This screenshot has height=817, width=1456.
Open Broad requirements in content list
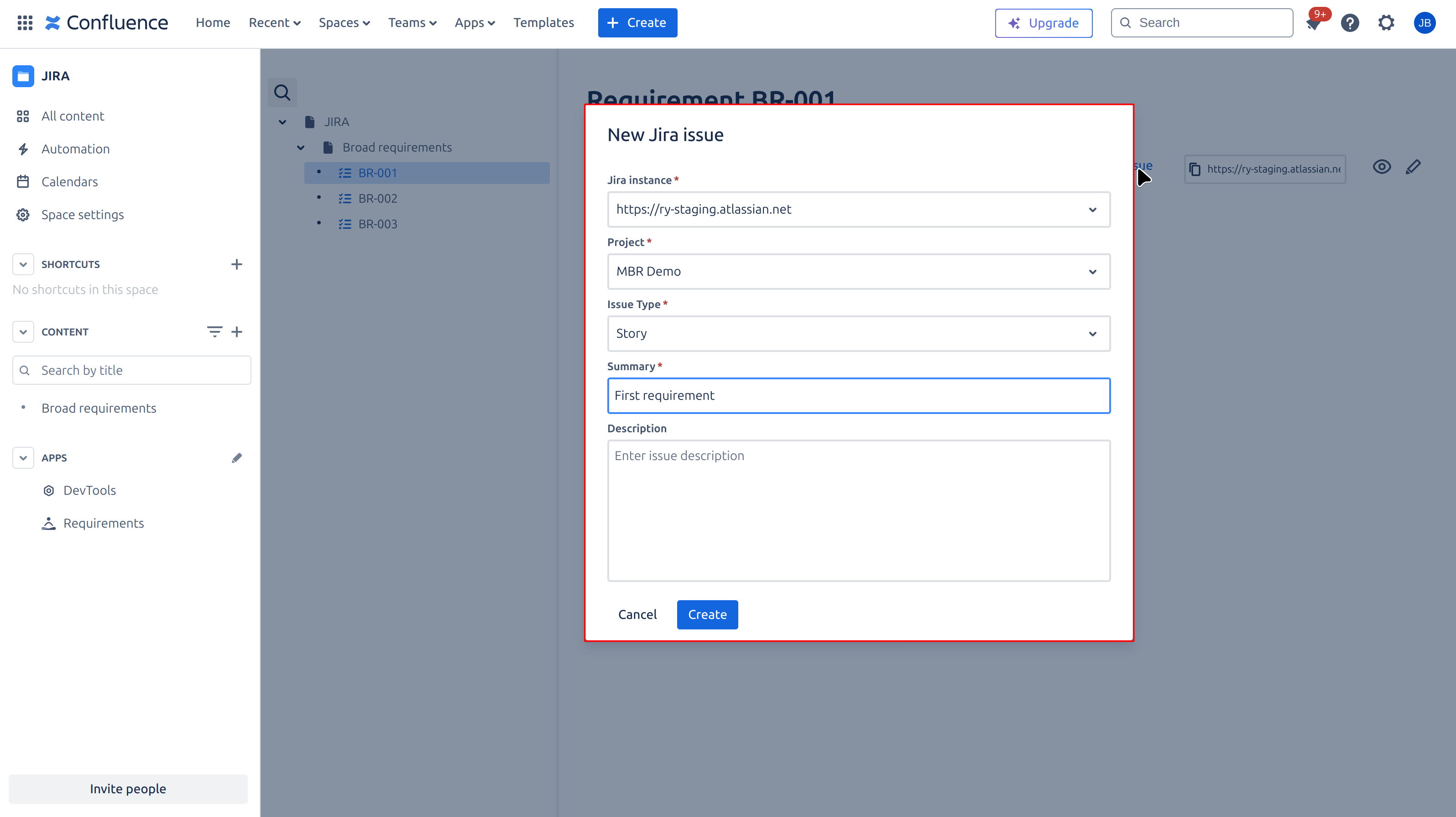[x=99, y=408]
